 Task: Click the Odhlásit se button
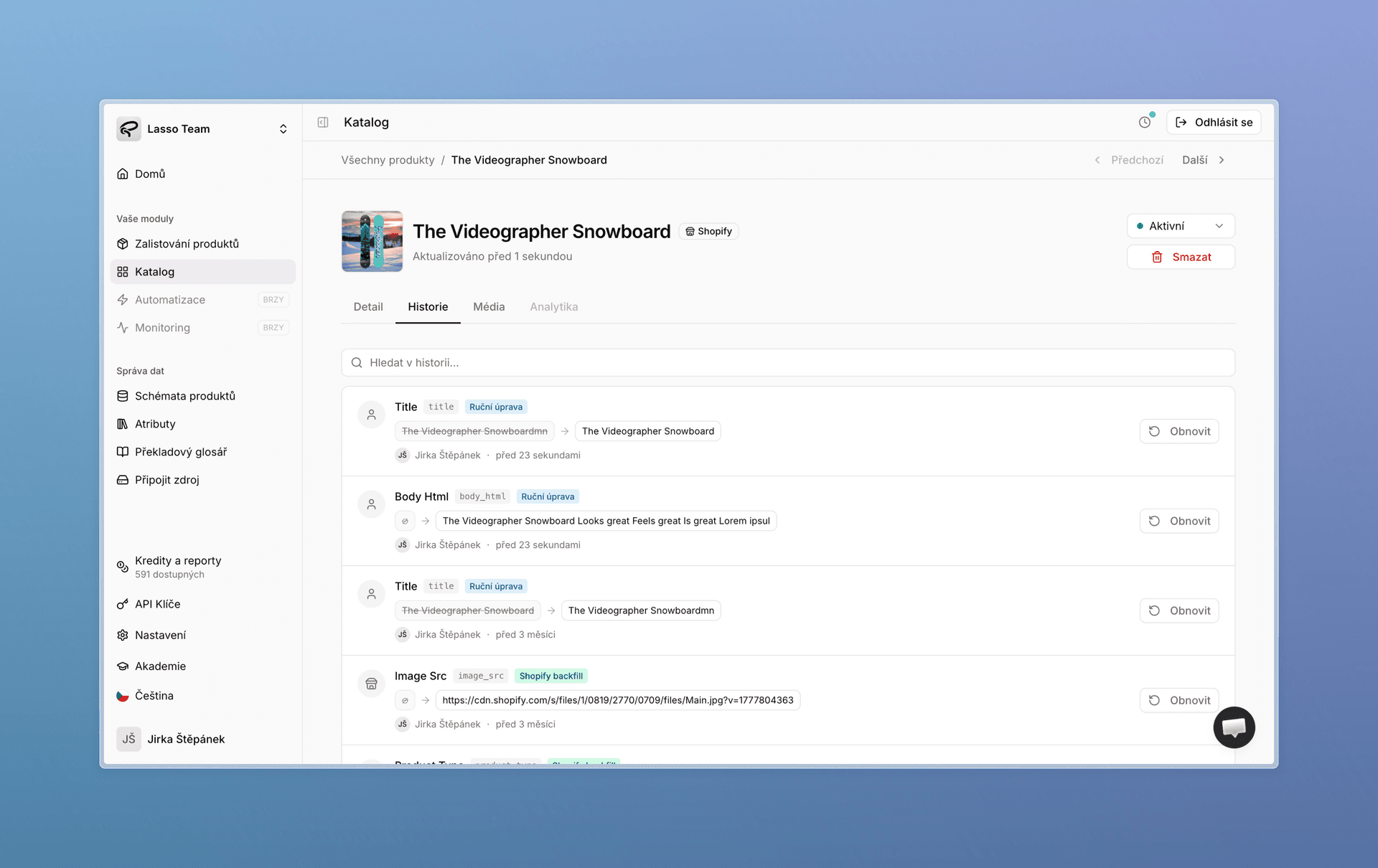1214,123
